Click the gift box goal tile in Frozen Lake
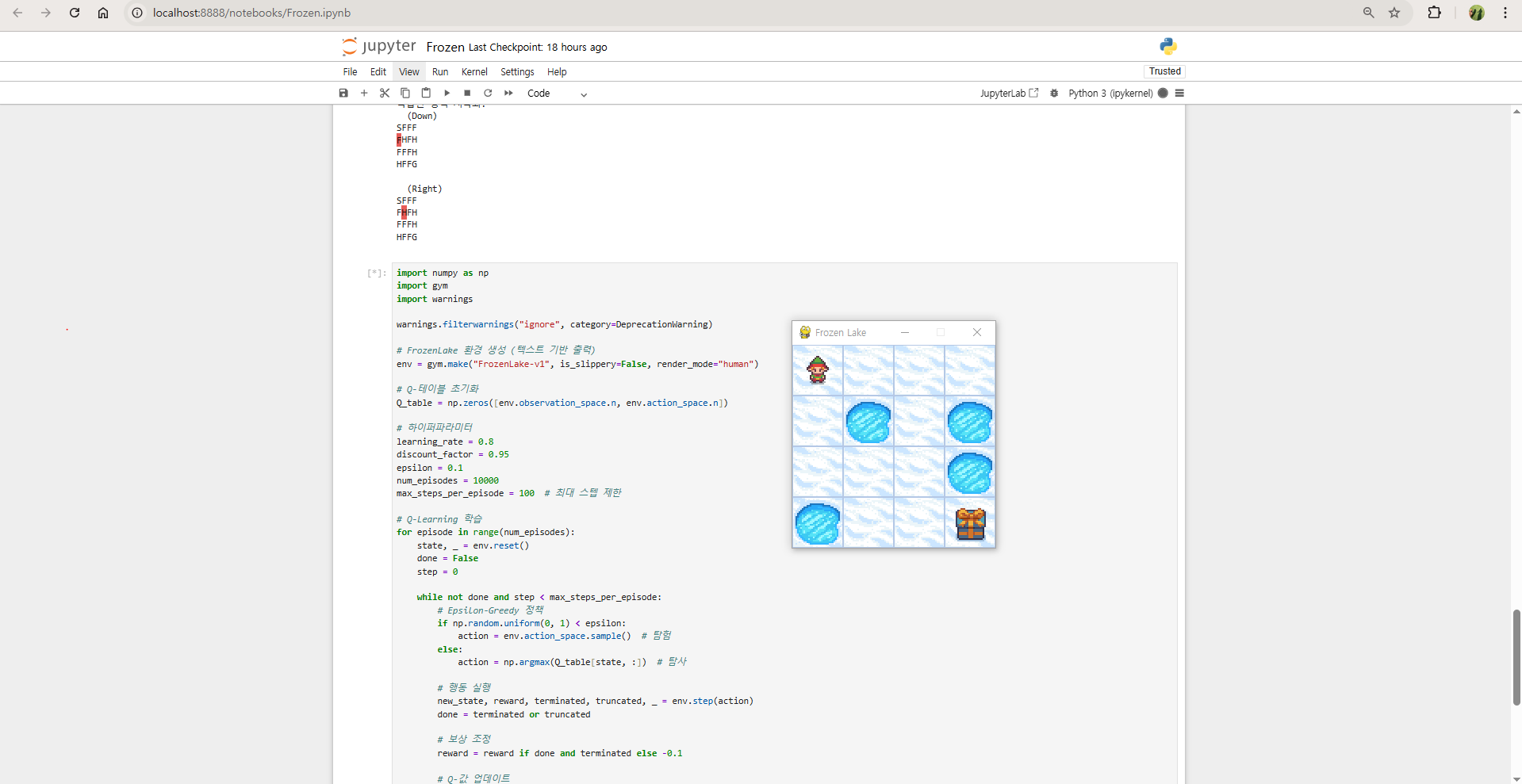This screenshot has height=784, width=1522. click(970, 523)
